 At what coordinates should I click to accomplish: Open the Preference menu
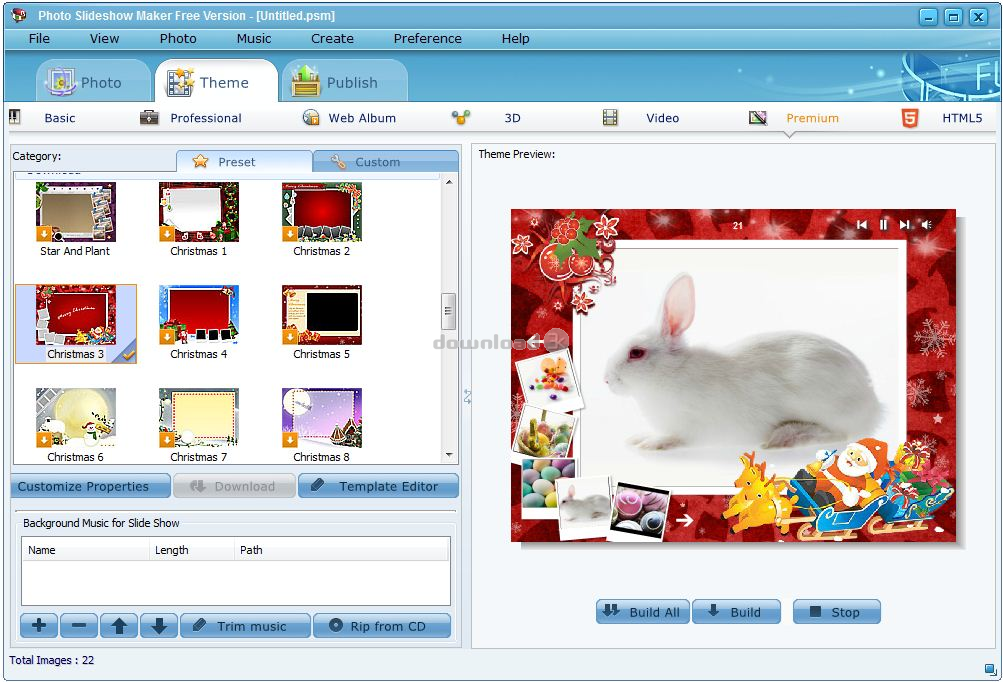pyautogui.click(x=427, y=38)
